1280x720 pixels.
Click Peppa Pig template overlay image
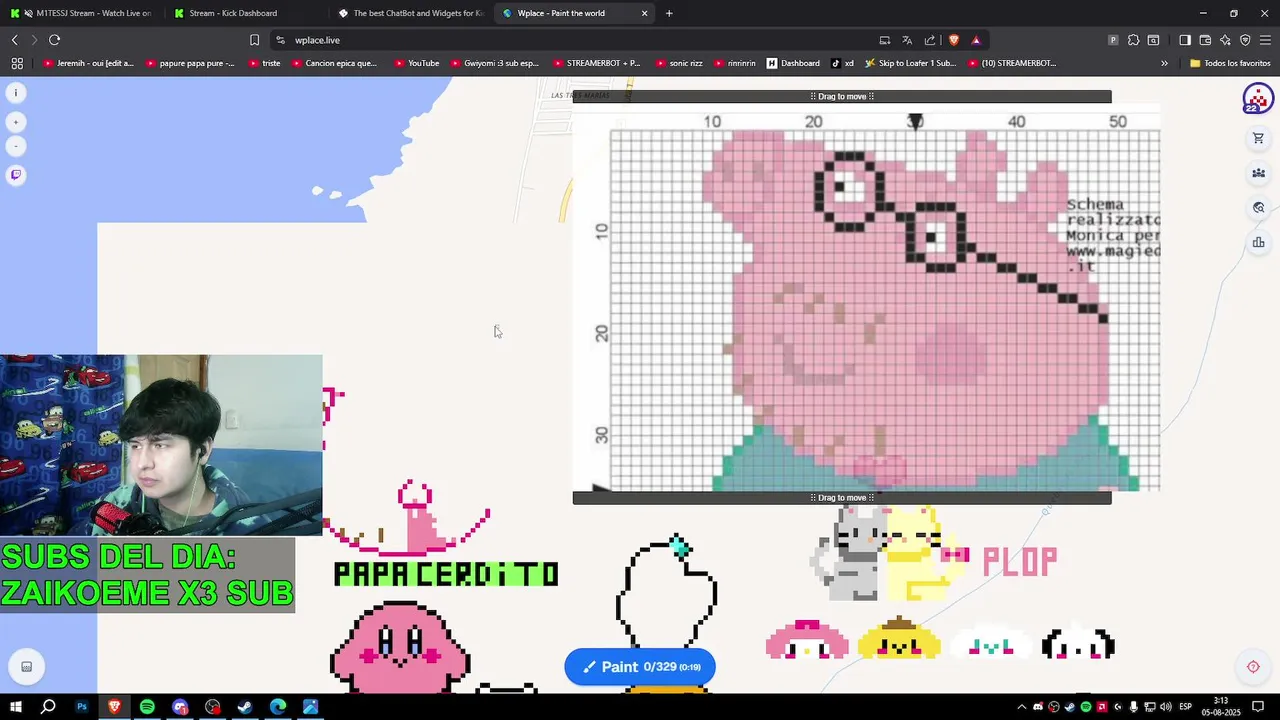click(866, 297)
